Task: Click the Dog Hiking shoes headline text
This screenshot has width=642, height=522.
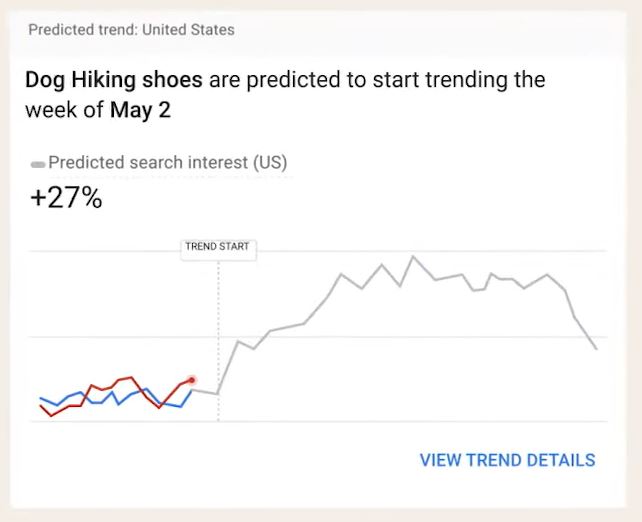Action: click(114, 79)
